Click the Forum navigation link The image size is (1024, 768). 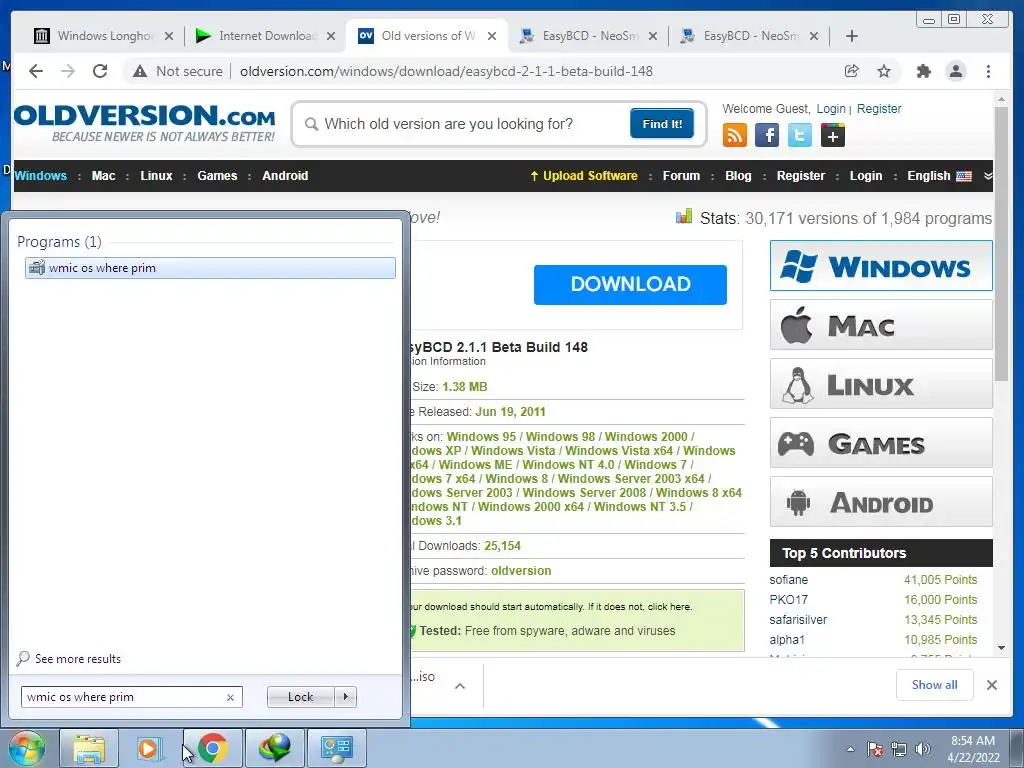point(681,176)
